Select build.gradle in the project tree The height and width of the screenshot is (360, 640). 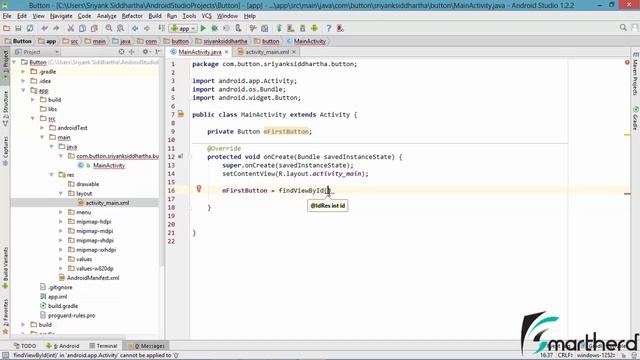point(63,306)
